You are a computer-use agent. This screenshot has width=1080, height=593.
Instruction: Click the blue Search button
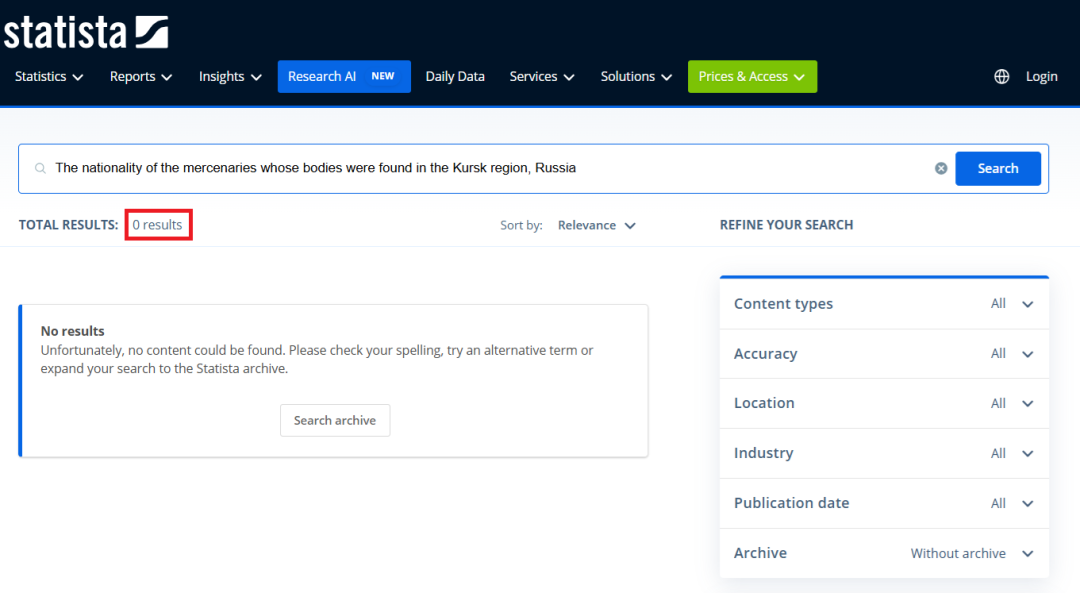997,168
